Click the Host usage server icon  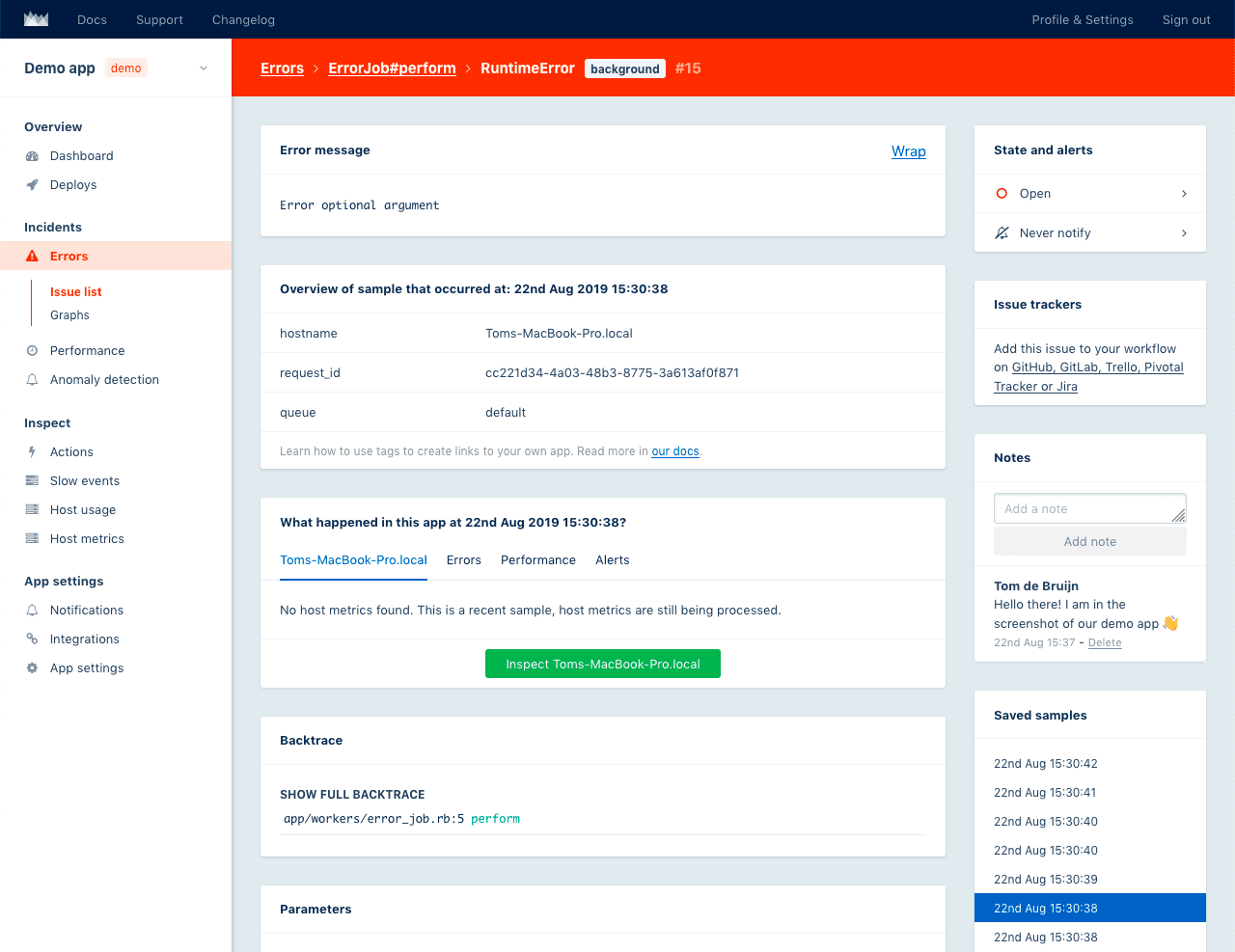(x=32, y=510)
